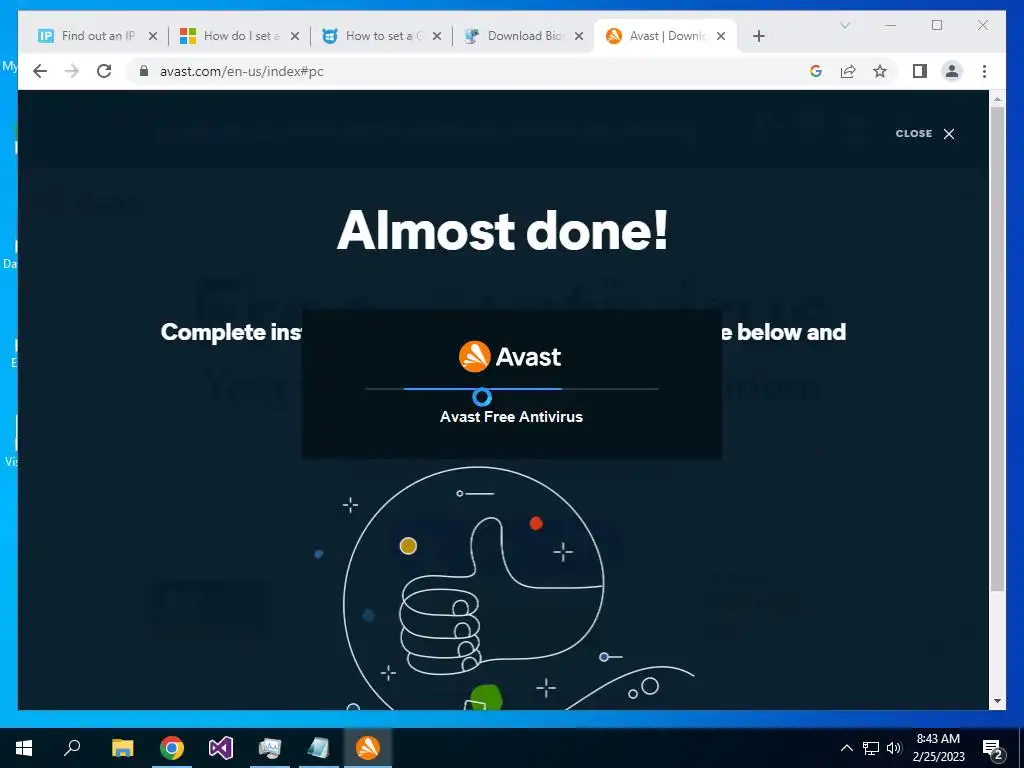Click the Avast installer progress bar
This screenshot has height=768, width=1024.
[x=511, y=389]
